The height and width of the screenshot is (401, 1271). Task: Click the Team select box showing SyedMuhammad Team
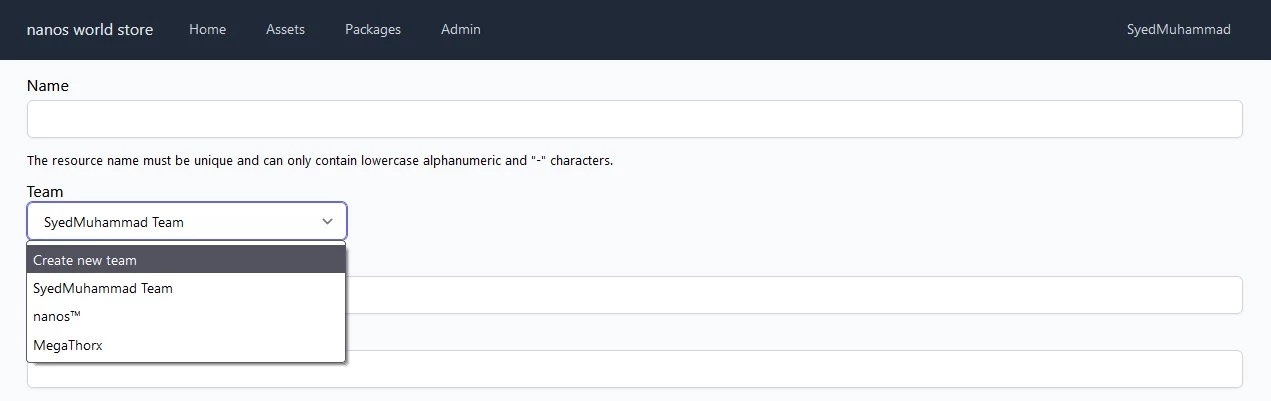point(187,221)
